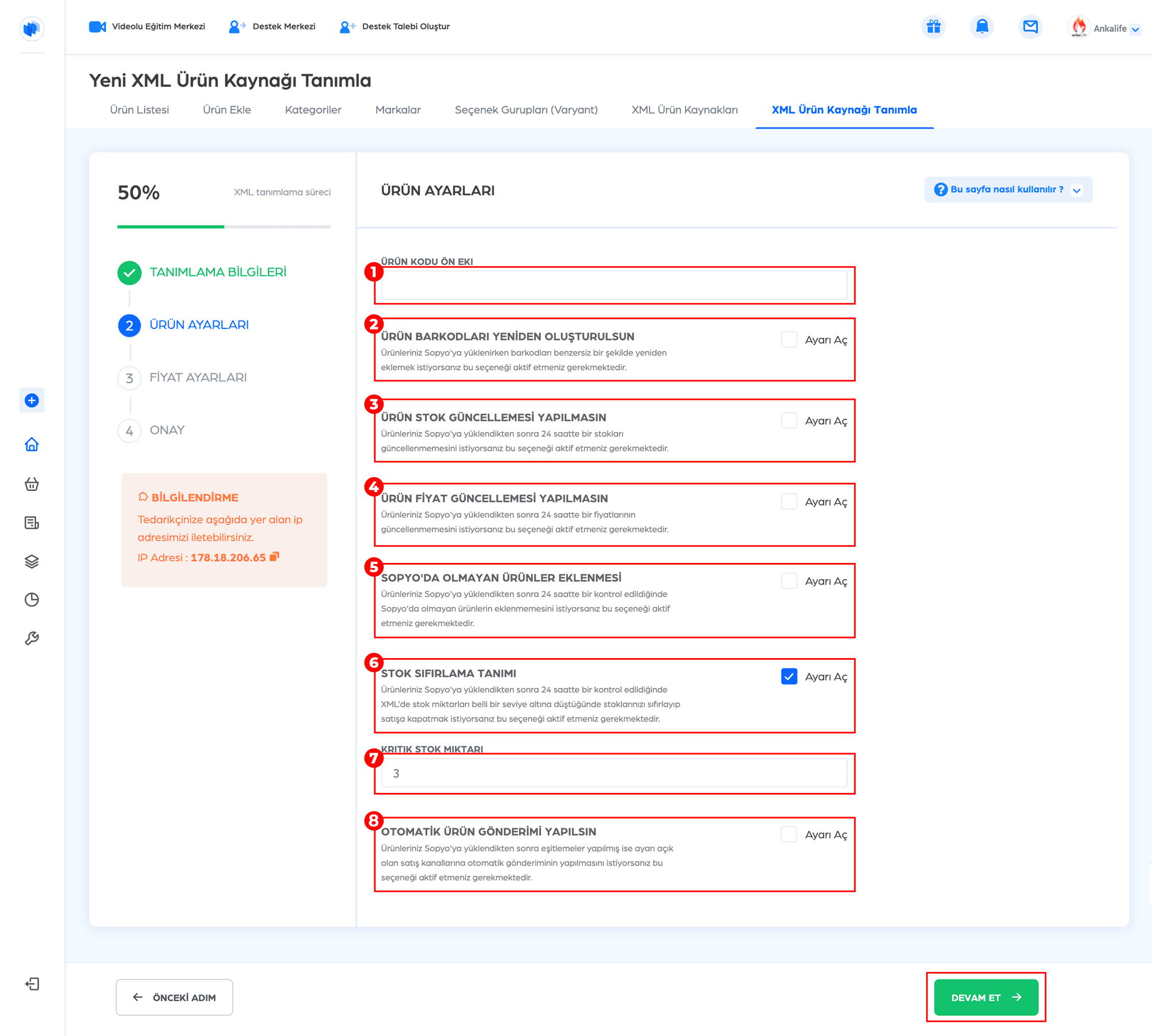Open the gift box icon
The width and height of the screenshot is (1152, 1036).
933,27
